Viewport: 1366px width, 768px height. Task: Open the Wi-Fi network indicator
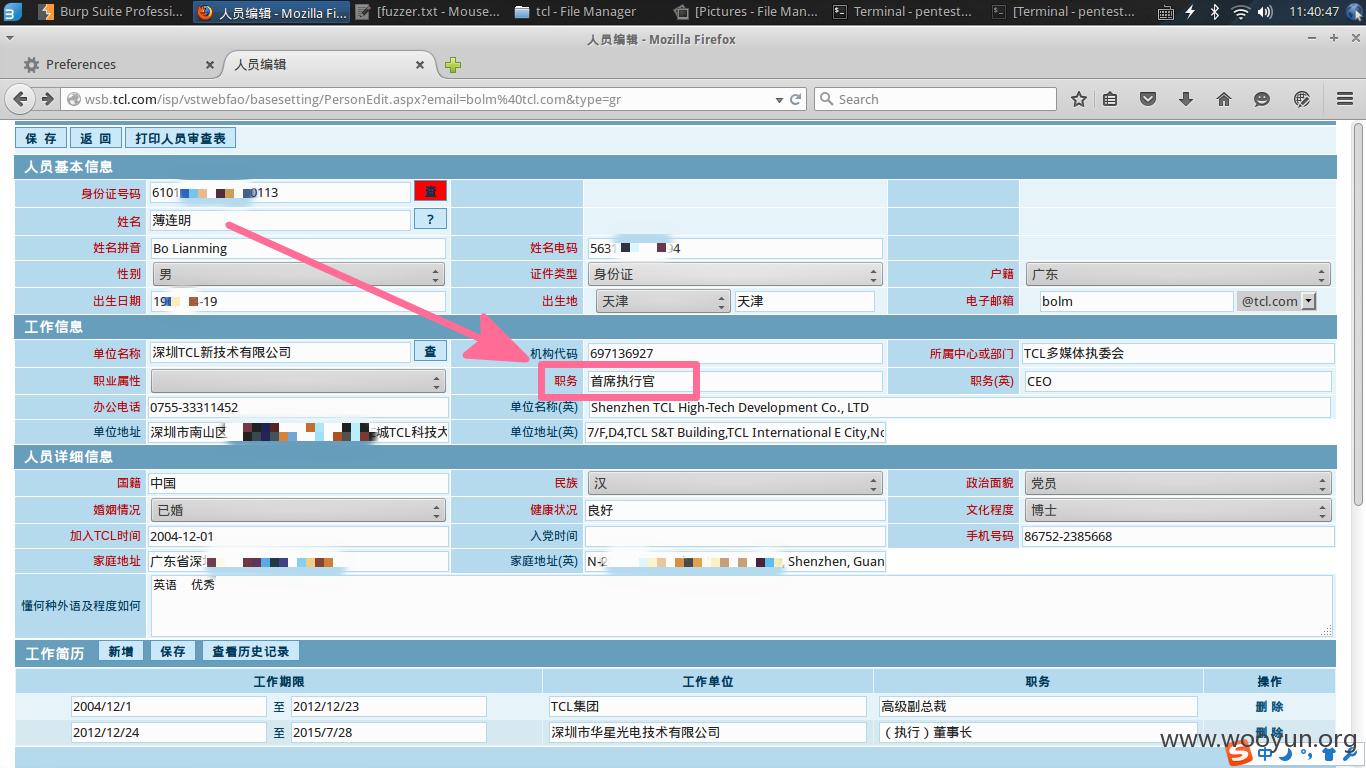tap(1241, 12)
